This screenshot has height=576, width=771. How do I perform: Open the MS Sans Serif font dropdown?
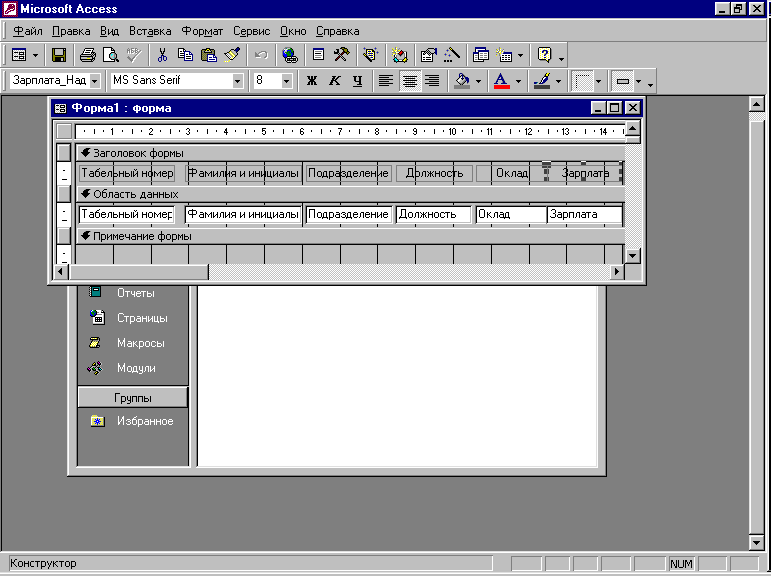(237, 81)
